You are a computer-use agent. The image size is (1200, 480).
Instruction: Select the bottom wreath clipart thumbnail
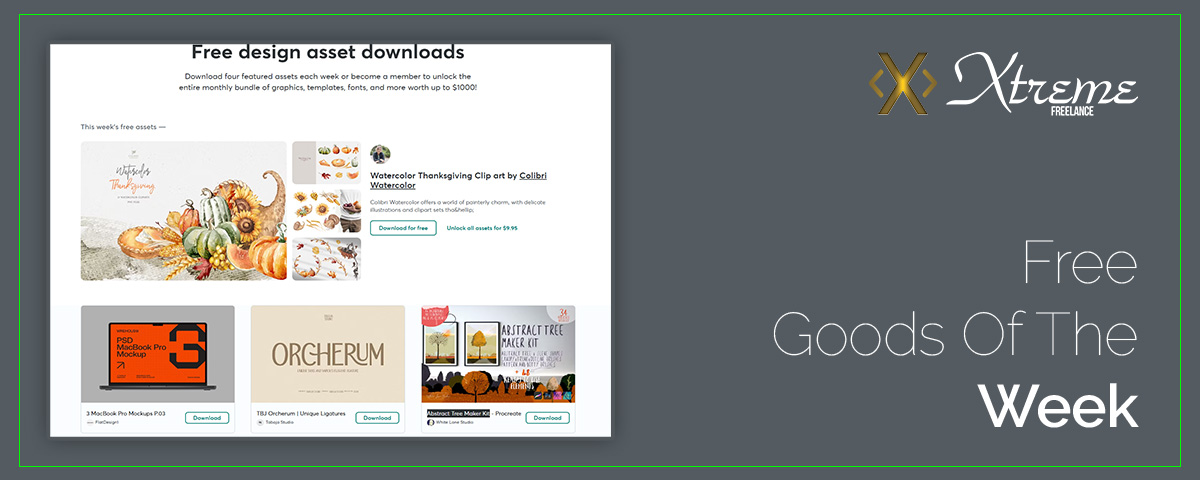tap(326, 259)
